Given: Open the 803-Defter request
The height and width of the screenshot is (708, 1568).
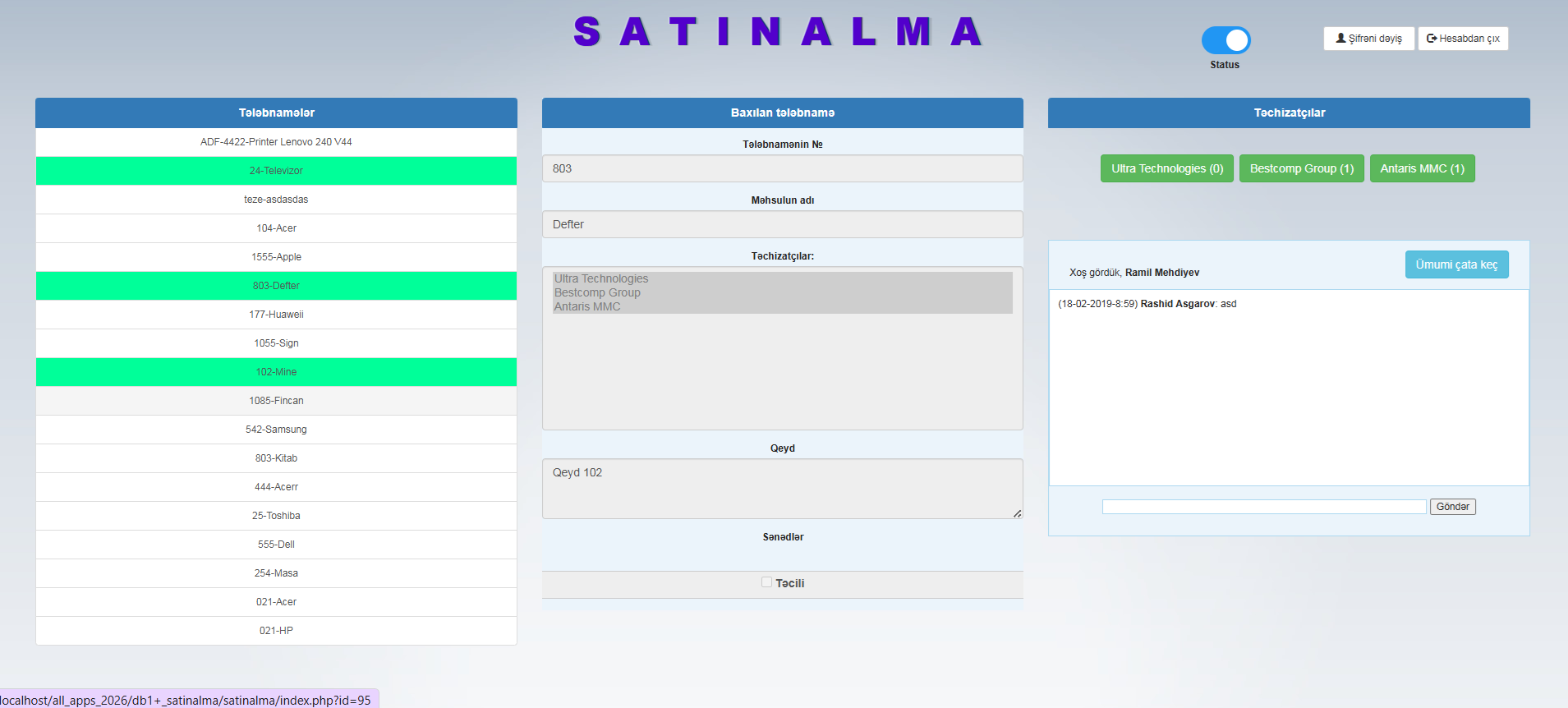Looking at the screenshot, I should 276,286.
